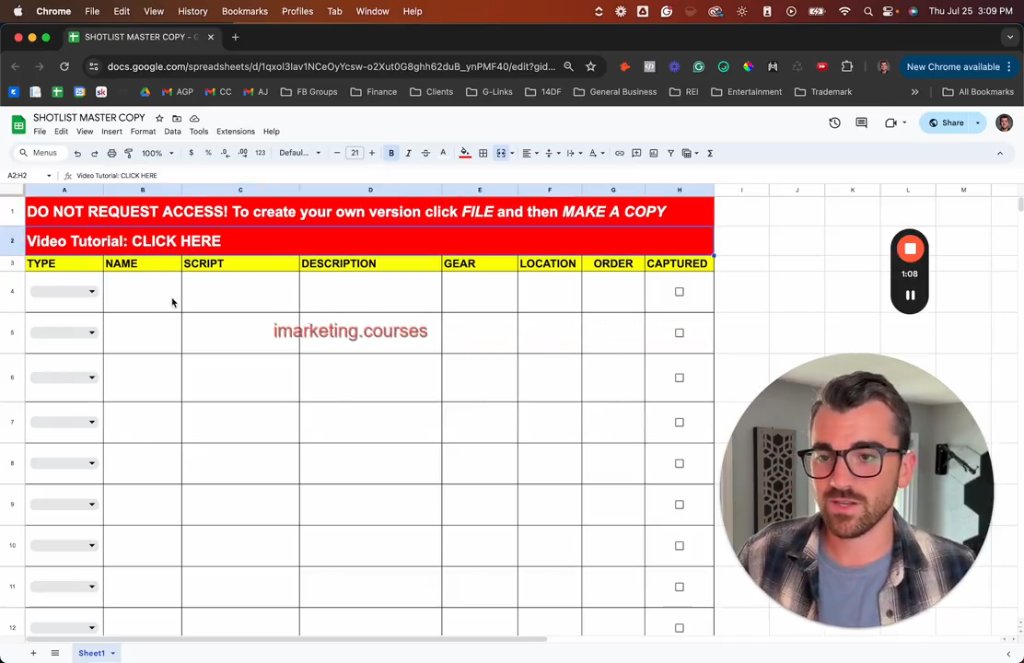This screenshot has height=663, width=1024.
Task: Open the Share options arrow
Action: point(978,123)
